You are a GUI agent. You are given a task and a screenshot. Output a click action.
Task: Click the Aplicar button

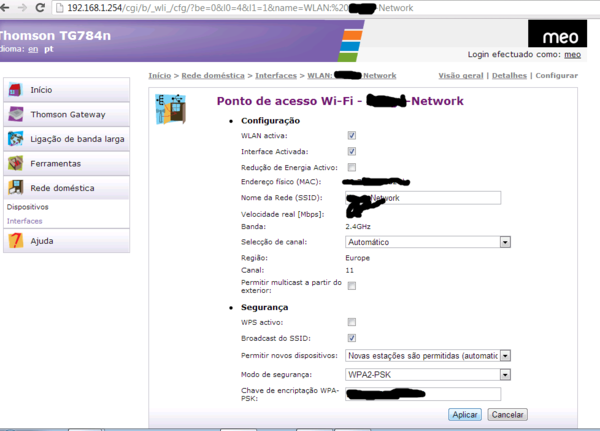click(x=465, y=415)
